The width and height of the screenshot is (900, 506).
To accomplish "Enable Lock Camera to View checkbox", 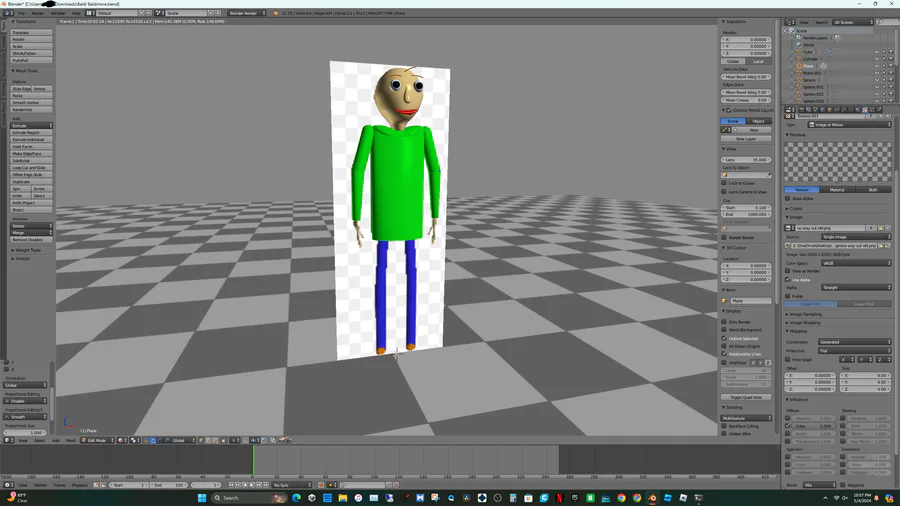I will click(724, 192).
